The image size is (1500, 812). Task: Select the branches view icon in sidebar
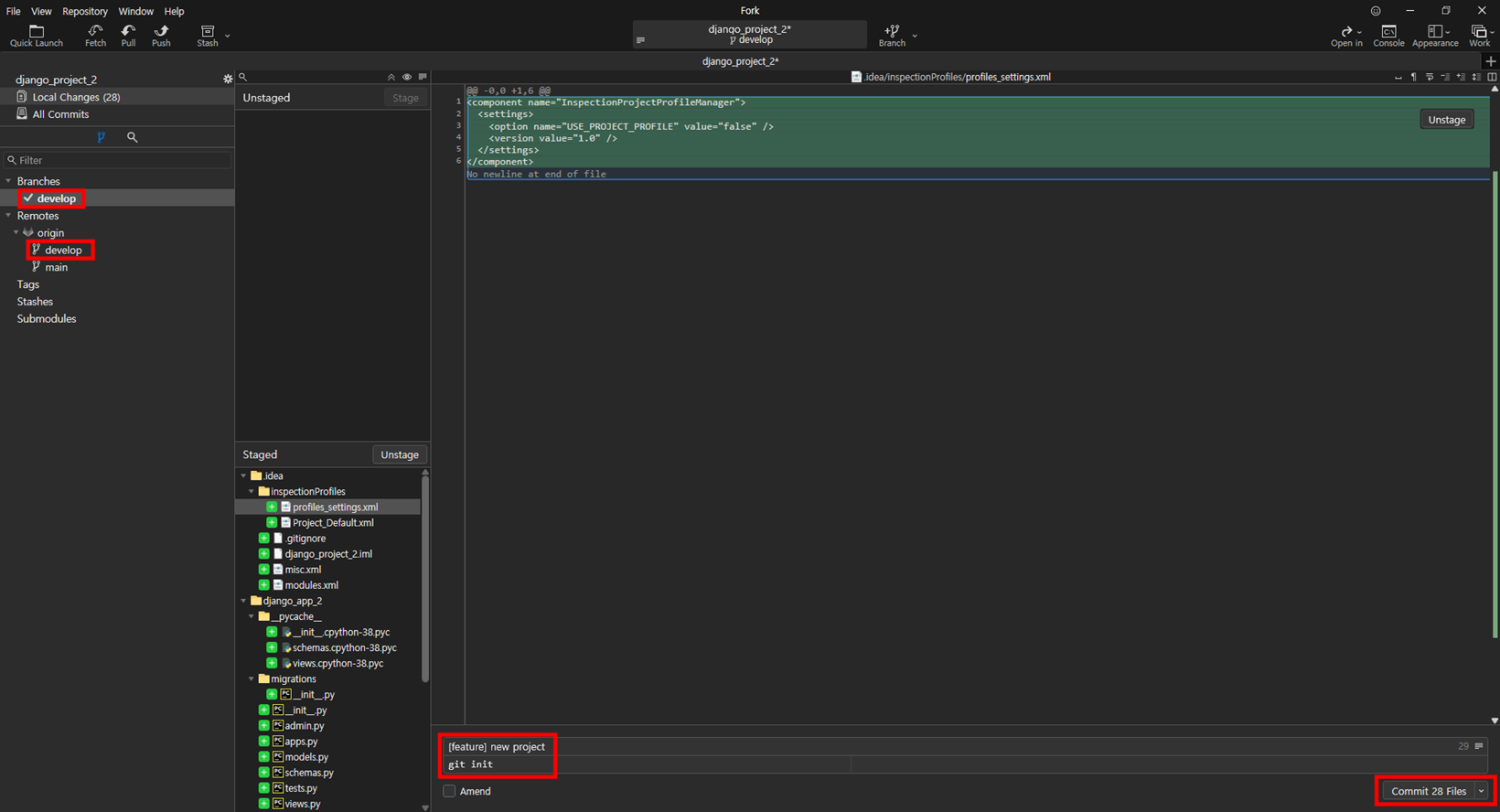(101, 137)
